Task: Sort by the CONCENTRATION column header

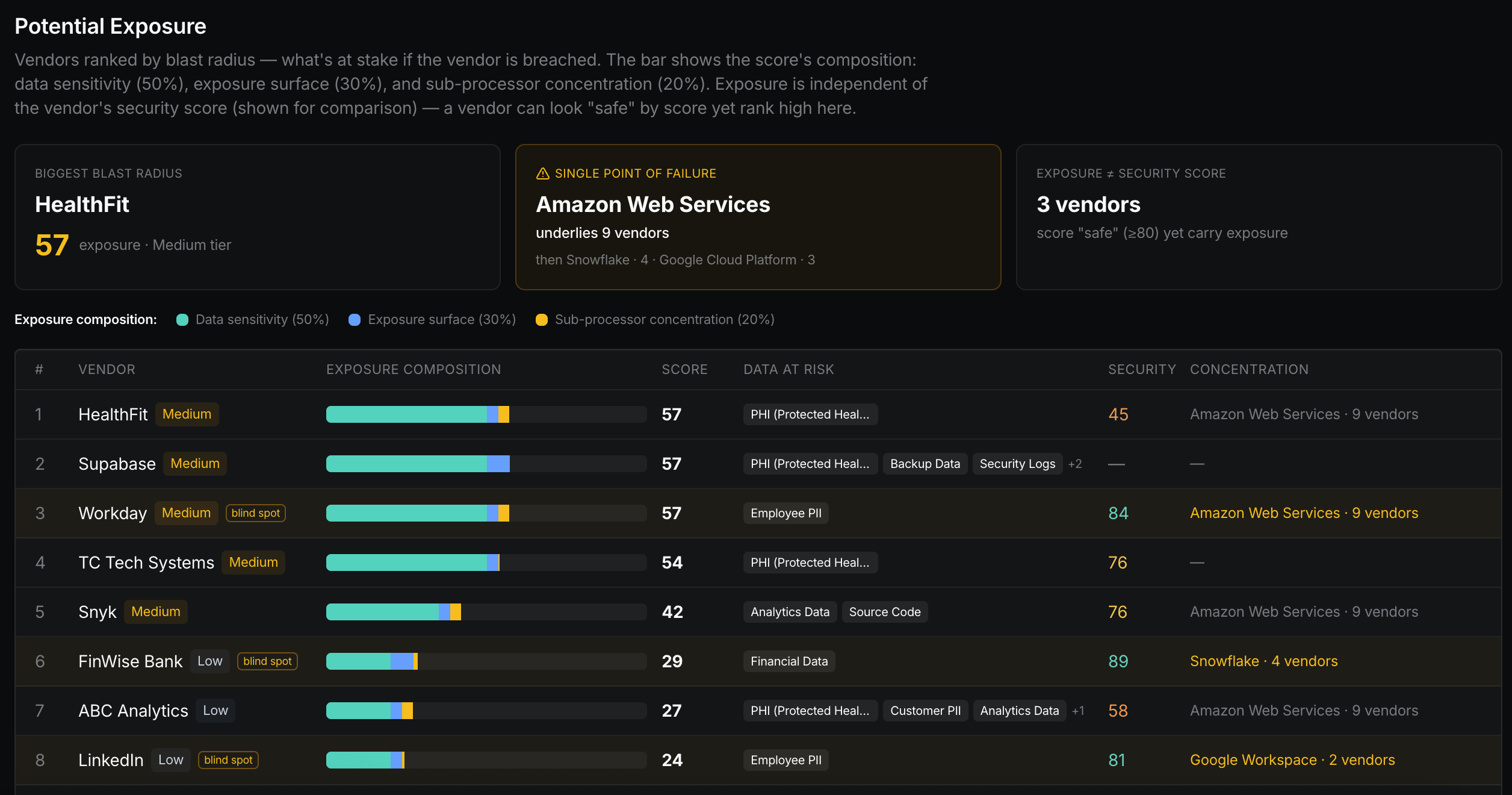Action: coord(1249,369)
